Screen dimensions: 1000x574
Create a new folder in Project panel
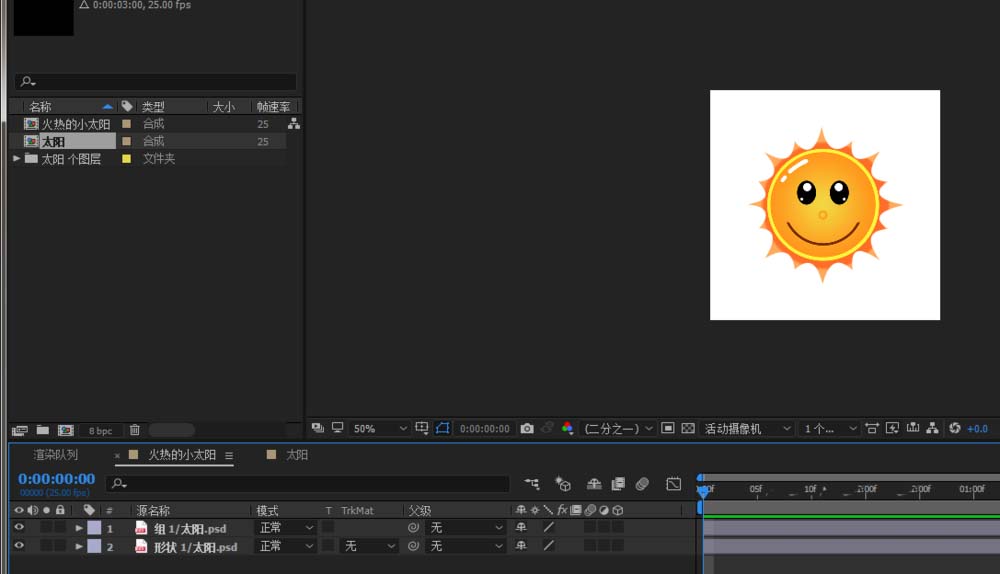click(x=43, y=430)
